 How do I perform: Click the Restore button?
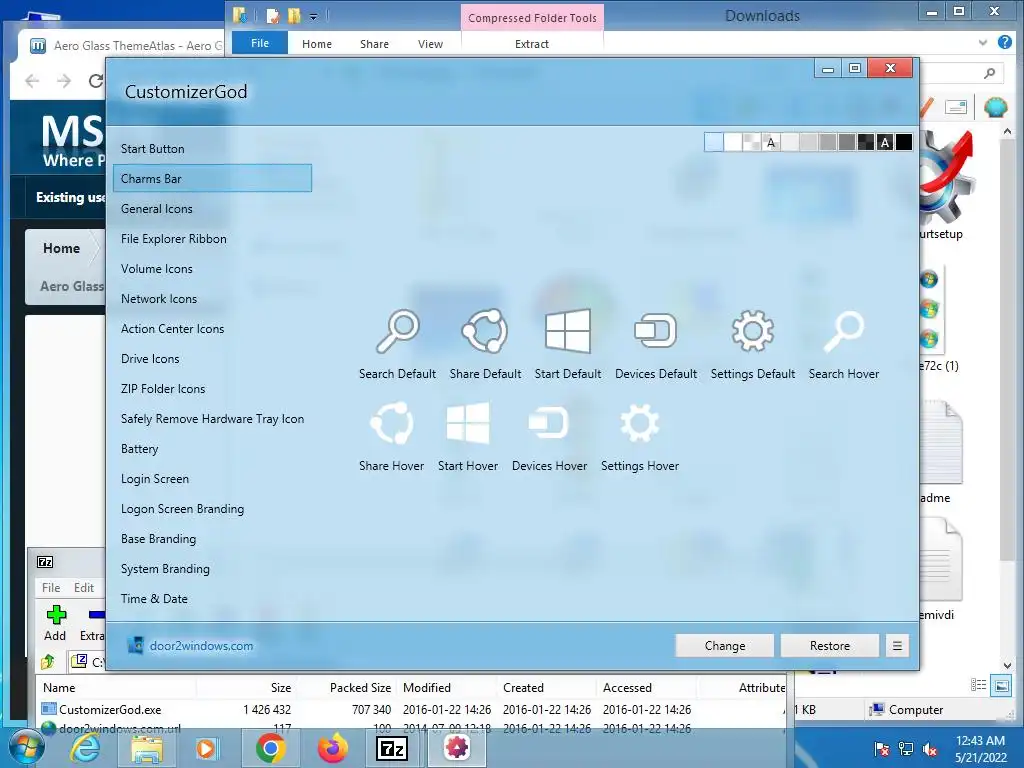coord(829,646)
